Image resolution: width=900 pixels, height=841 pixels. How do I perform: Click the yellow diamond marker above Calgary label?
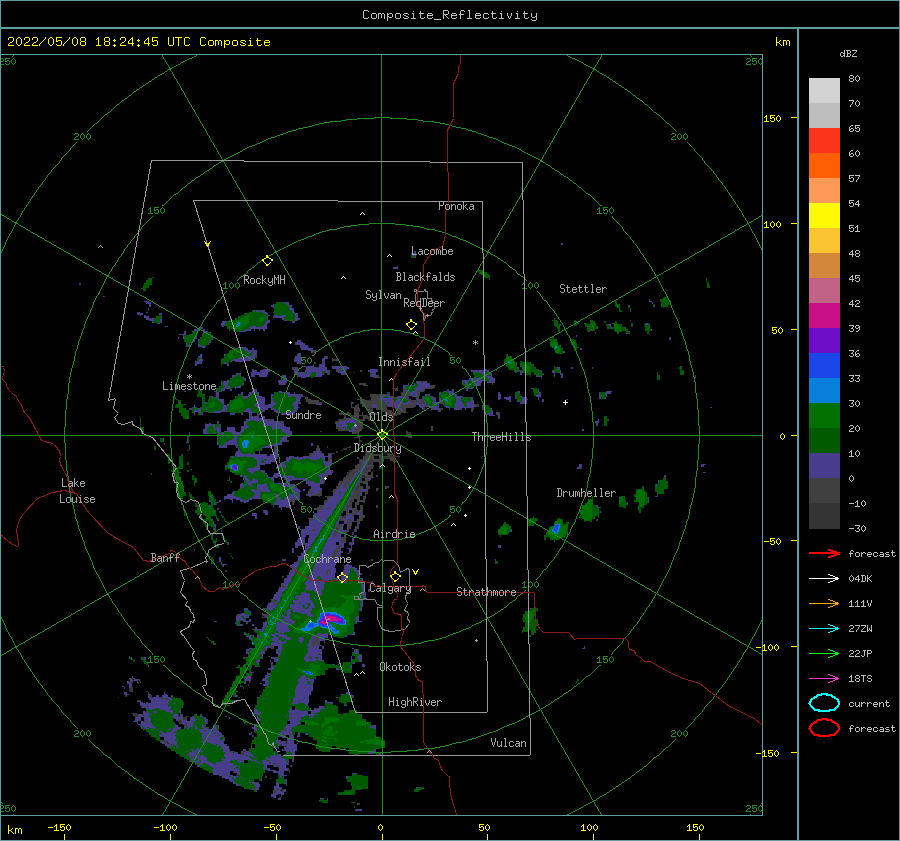[395, 576]
